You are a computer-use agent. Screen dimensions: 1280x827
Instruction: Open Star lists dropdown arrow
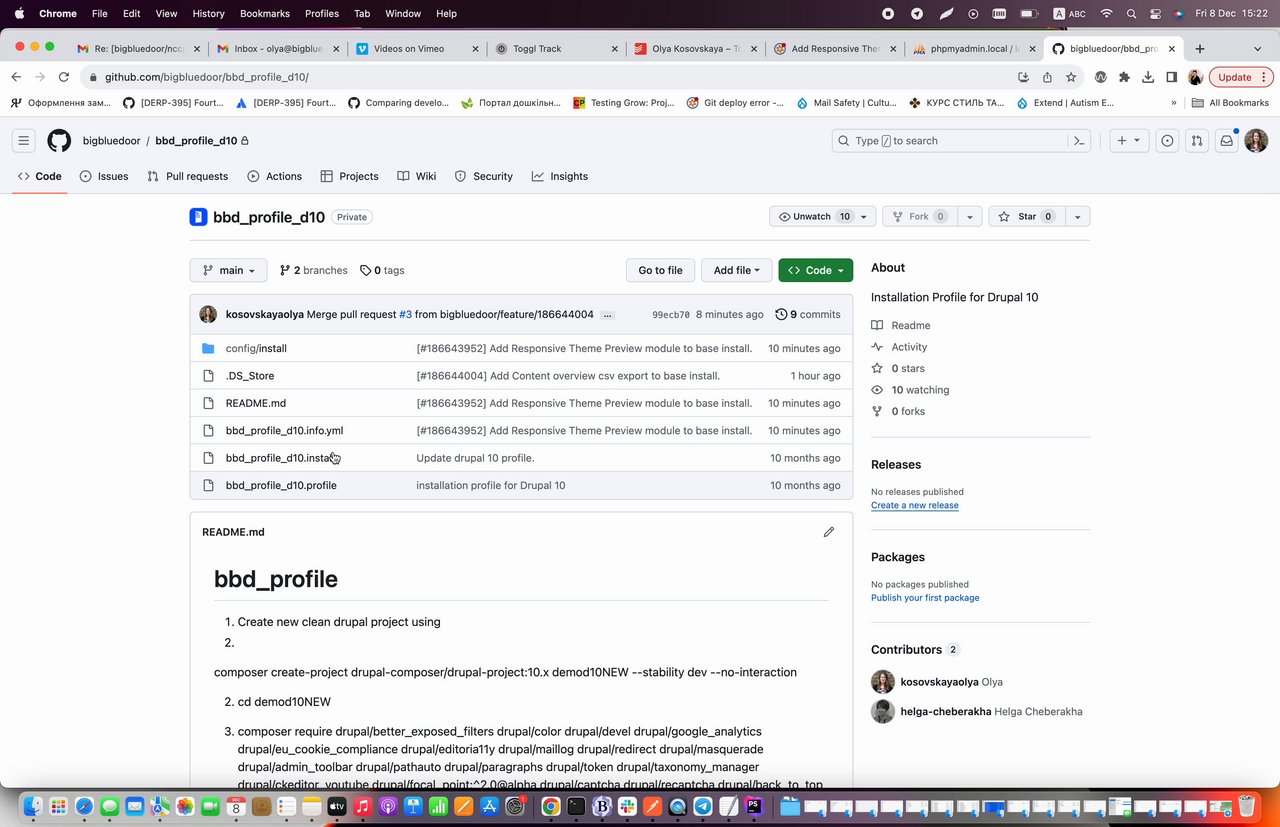click(1077, 216)
